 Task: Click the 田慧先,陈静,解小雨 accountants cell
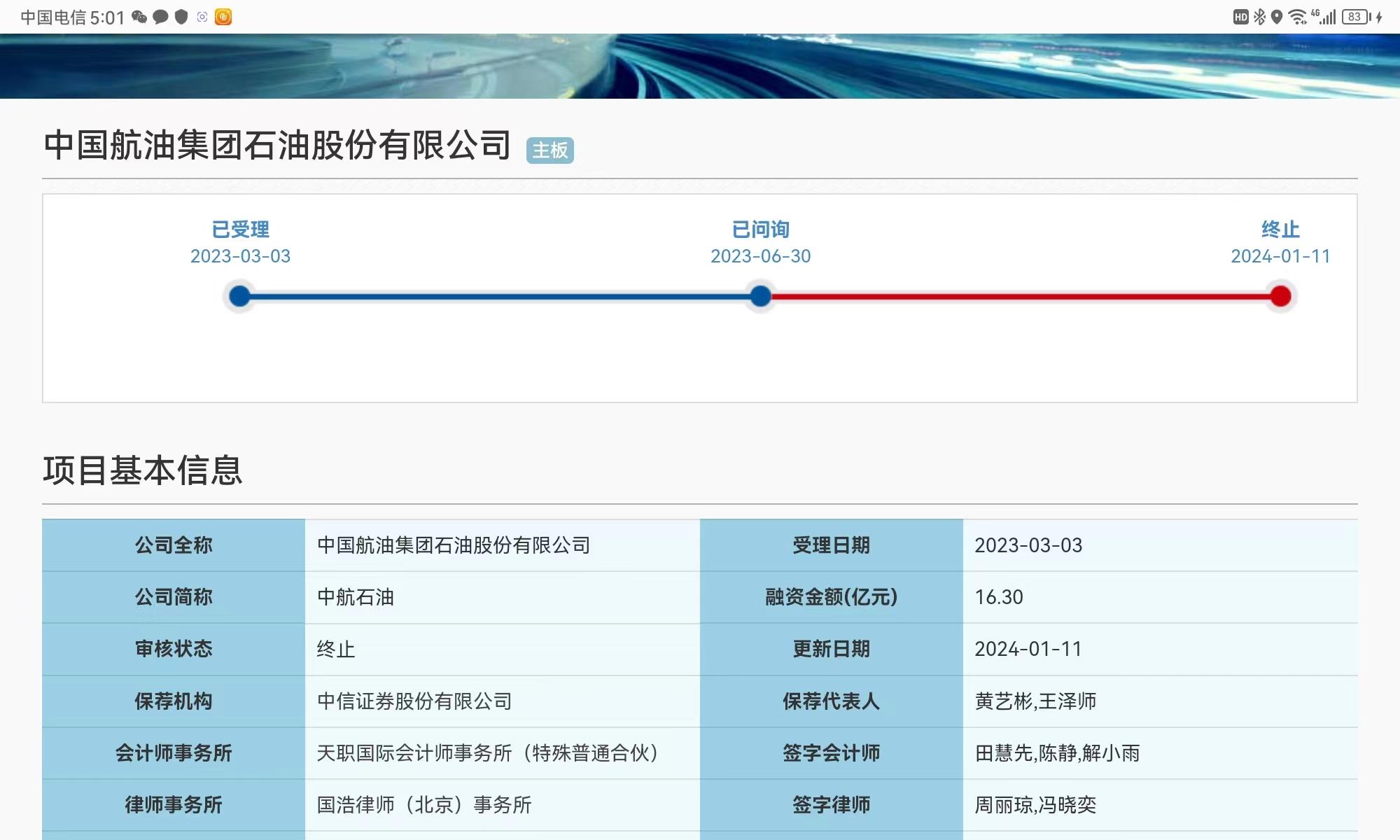click(x=1161, y=752)
